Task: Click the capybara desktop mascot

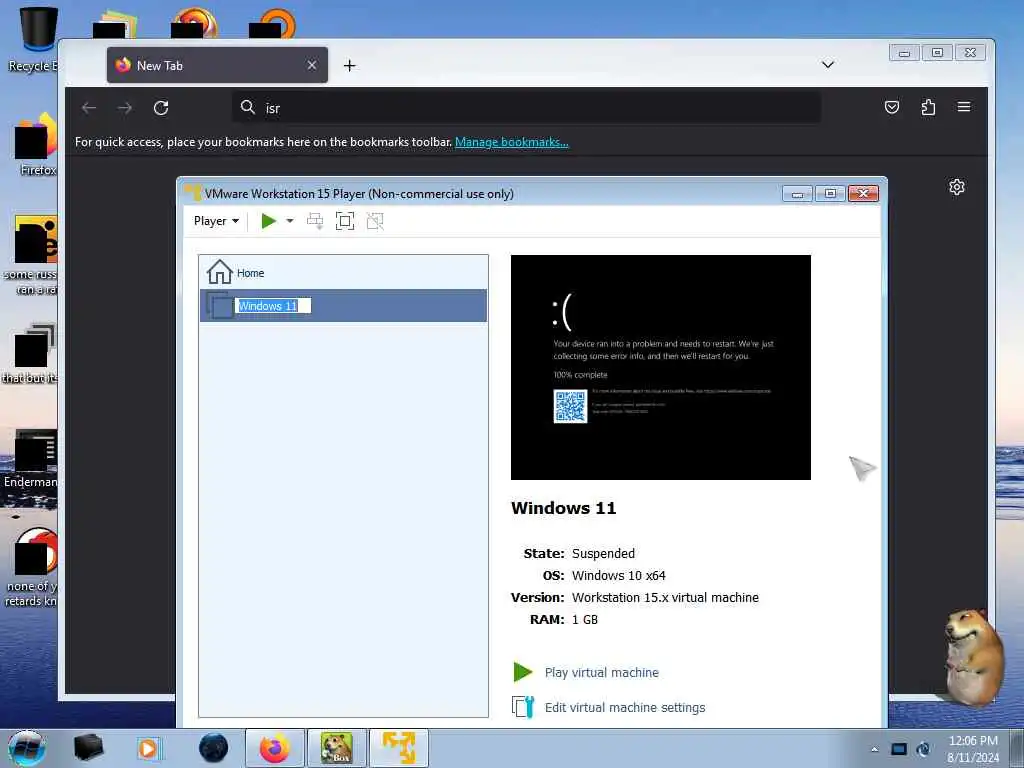Action: click(974, 658)
